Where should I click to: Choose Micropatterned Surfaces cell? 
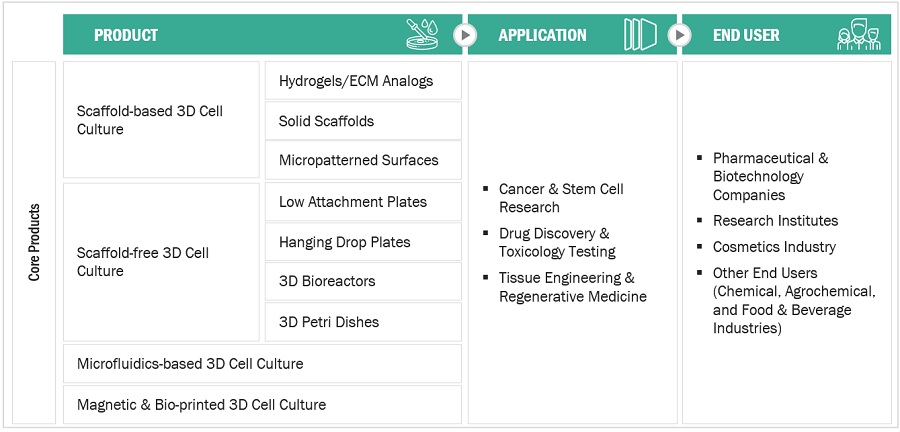(x=363, y=160)
